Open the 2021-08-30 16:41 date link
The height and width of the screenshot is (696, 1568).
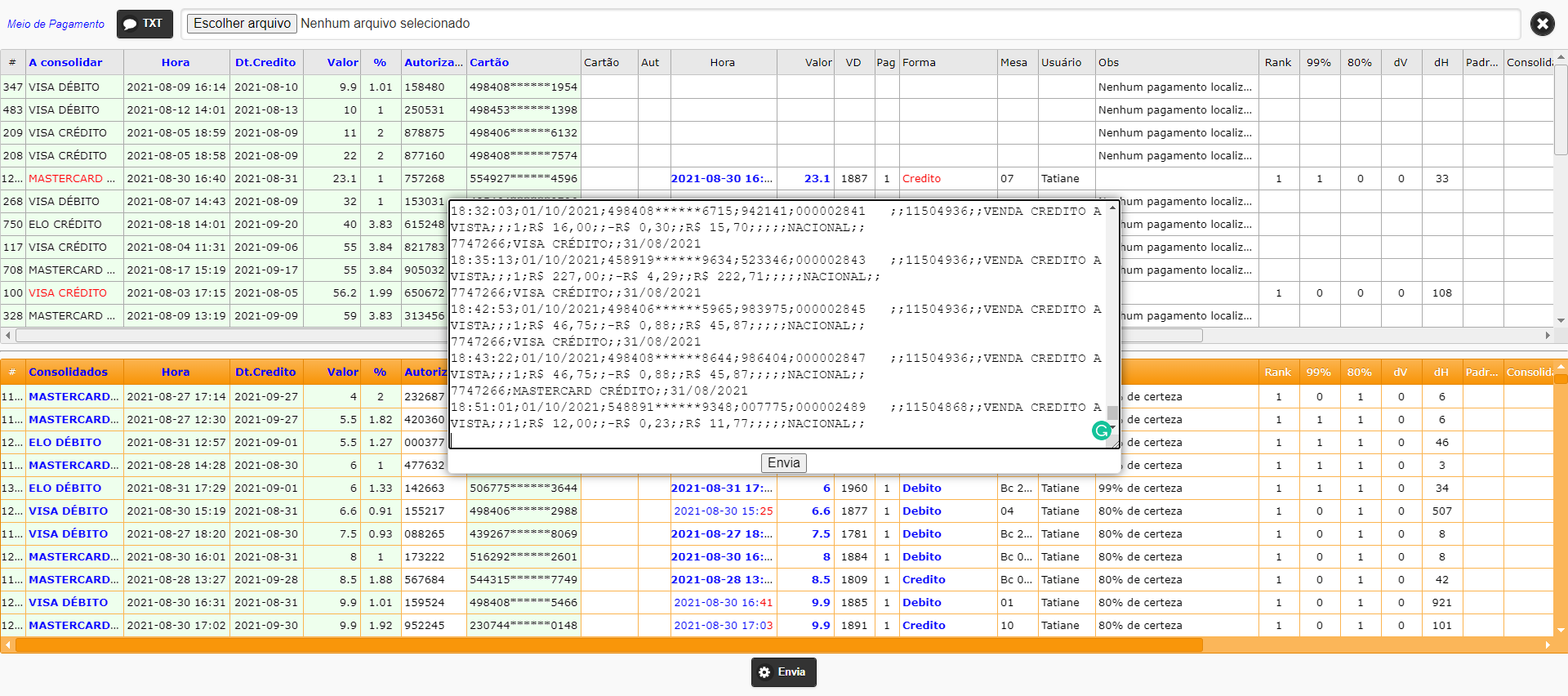click(x=724, y=602)
